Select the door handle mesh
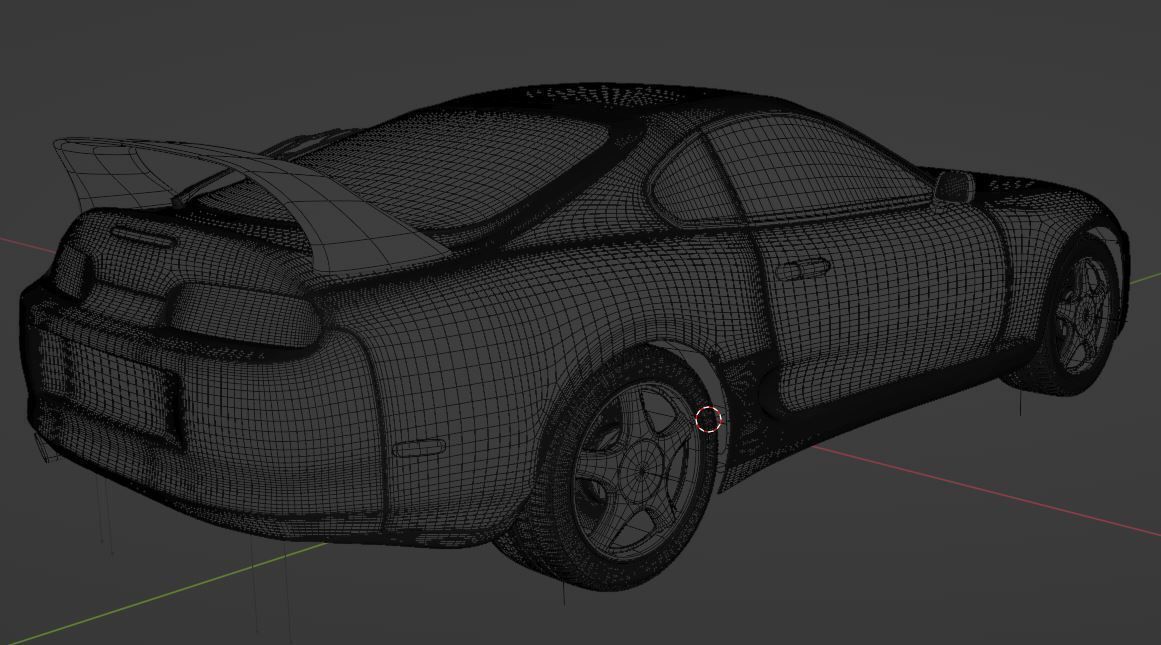The height and width of the screenshot is (645, 1161). (x=803, y=269)
